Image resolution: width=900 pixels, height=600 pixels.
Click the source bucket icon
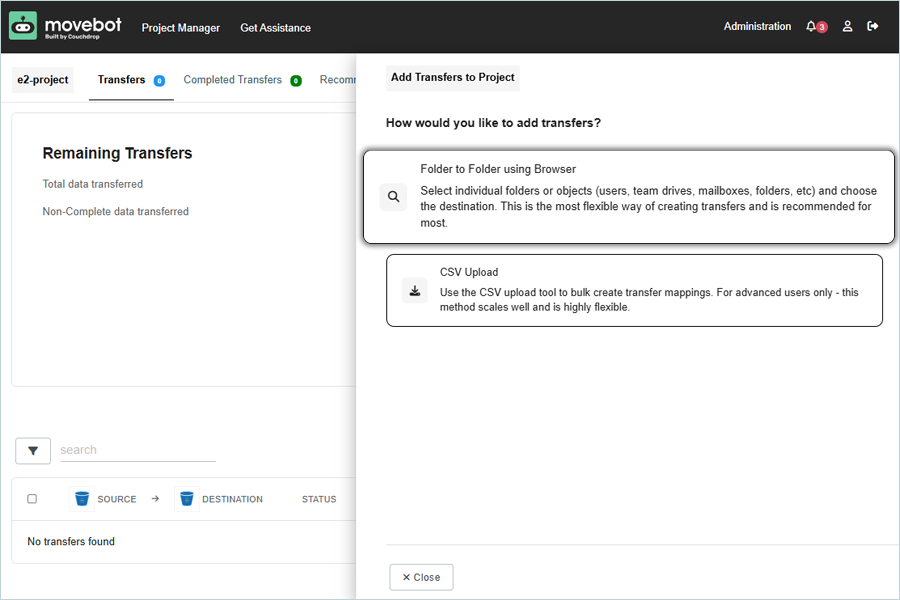point(82,499)
